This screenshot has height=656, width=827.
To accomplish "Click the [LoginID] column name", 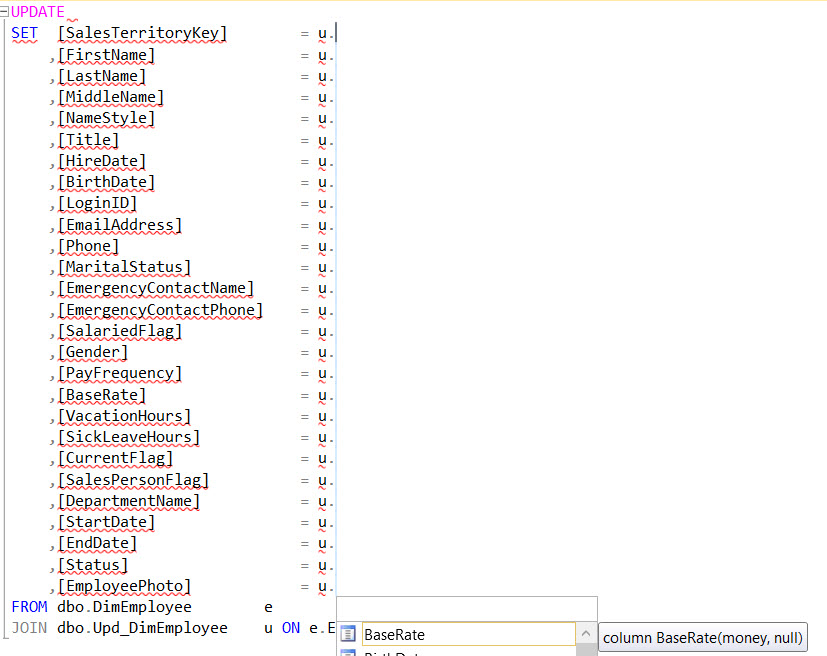I will [x=97, y=204].
